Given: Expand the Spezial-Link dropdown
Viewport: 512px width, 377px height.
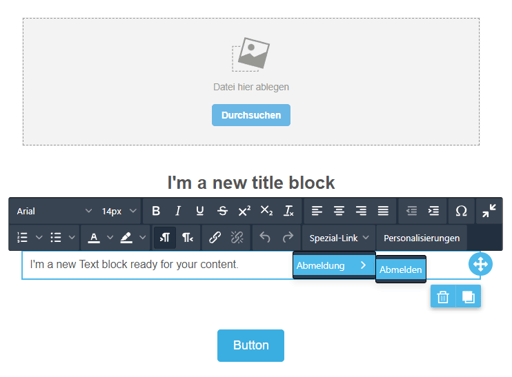Looking at the screenshot, I should (x=339, y=238).
